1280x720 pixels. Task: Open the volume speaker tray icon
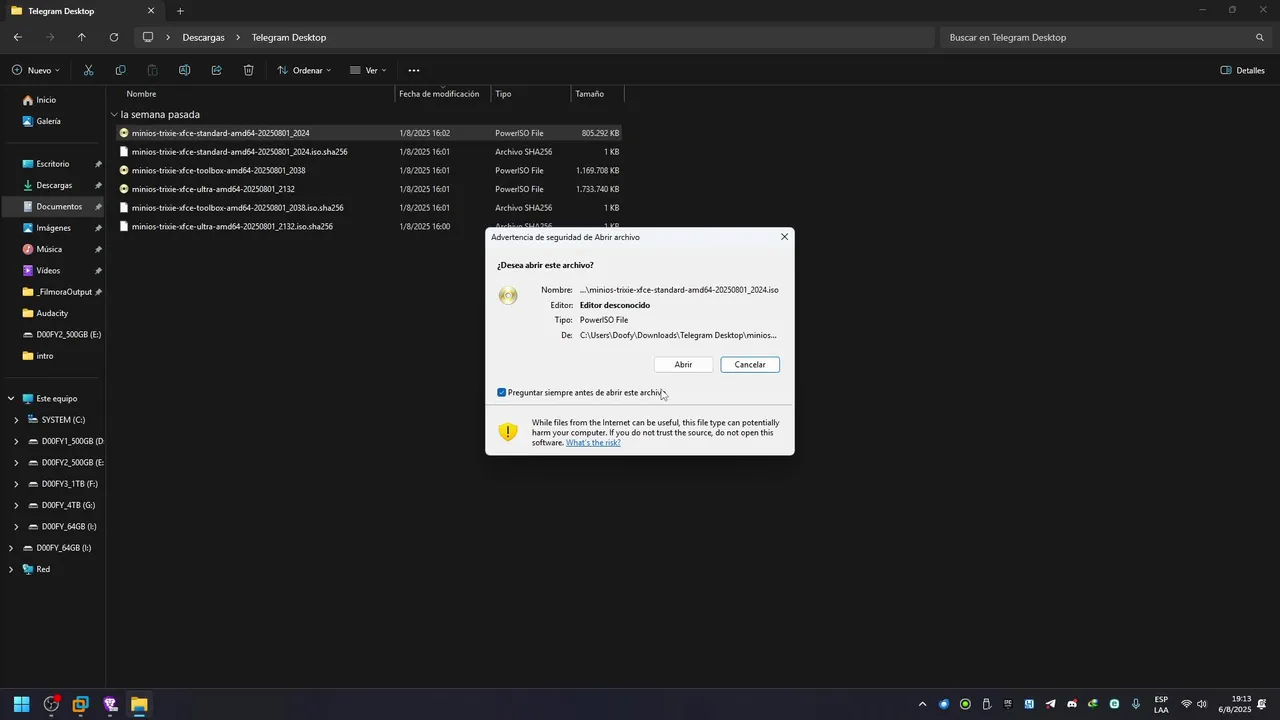1202,704
